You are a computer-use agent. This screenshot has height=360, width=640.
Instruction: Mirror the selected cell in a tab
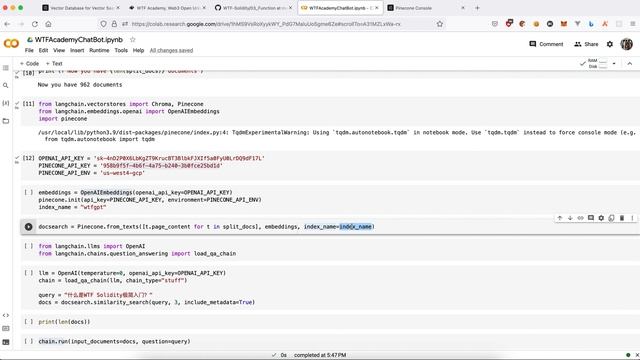pyautogui.click(x=611, y=218)
